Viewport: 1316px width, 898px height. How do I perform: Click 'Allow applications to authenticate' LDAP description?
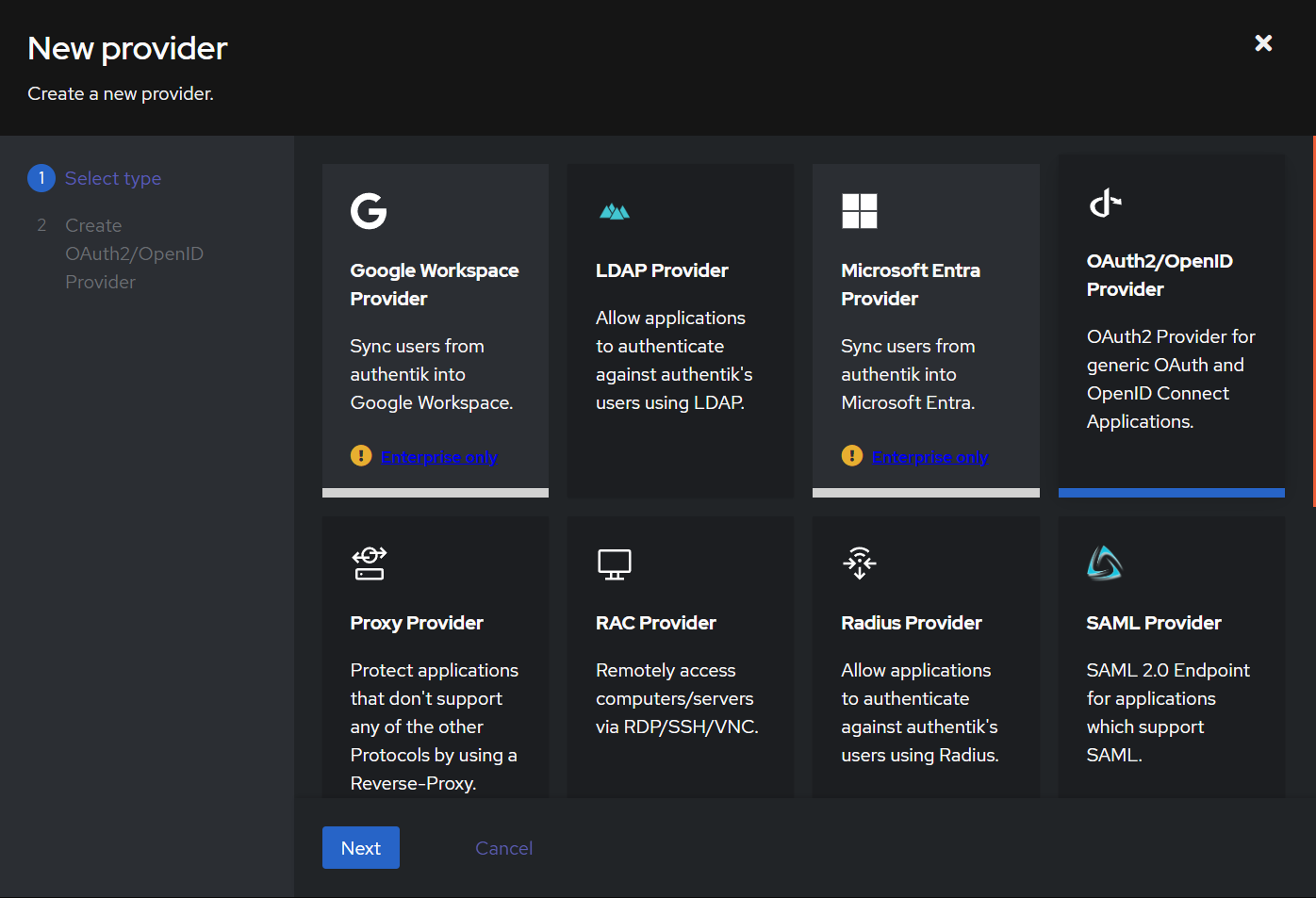pos(674,360)
